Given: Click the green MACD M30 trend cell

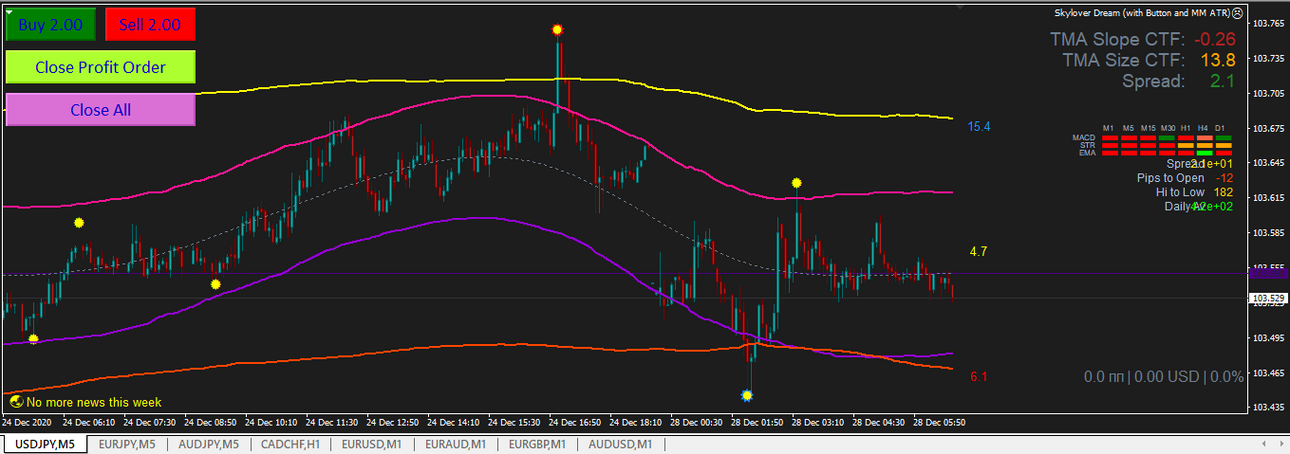Looking at the screenshot, I should [x=1167, y=138].
